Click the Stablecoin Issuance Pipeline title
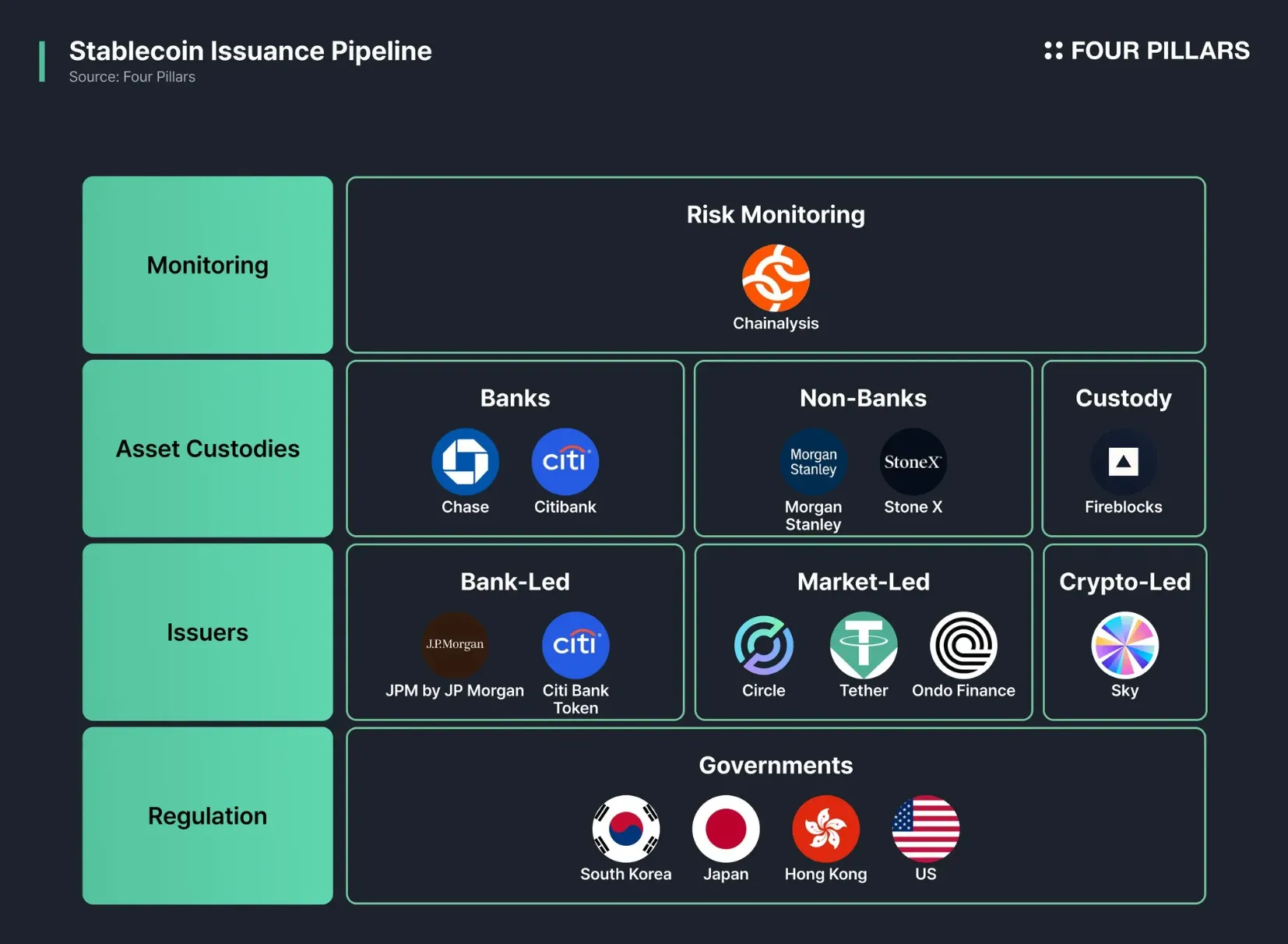Image resolution: width=1288 pixels, height=944 pixels. click(x=250, y=51)
